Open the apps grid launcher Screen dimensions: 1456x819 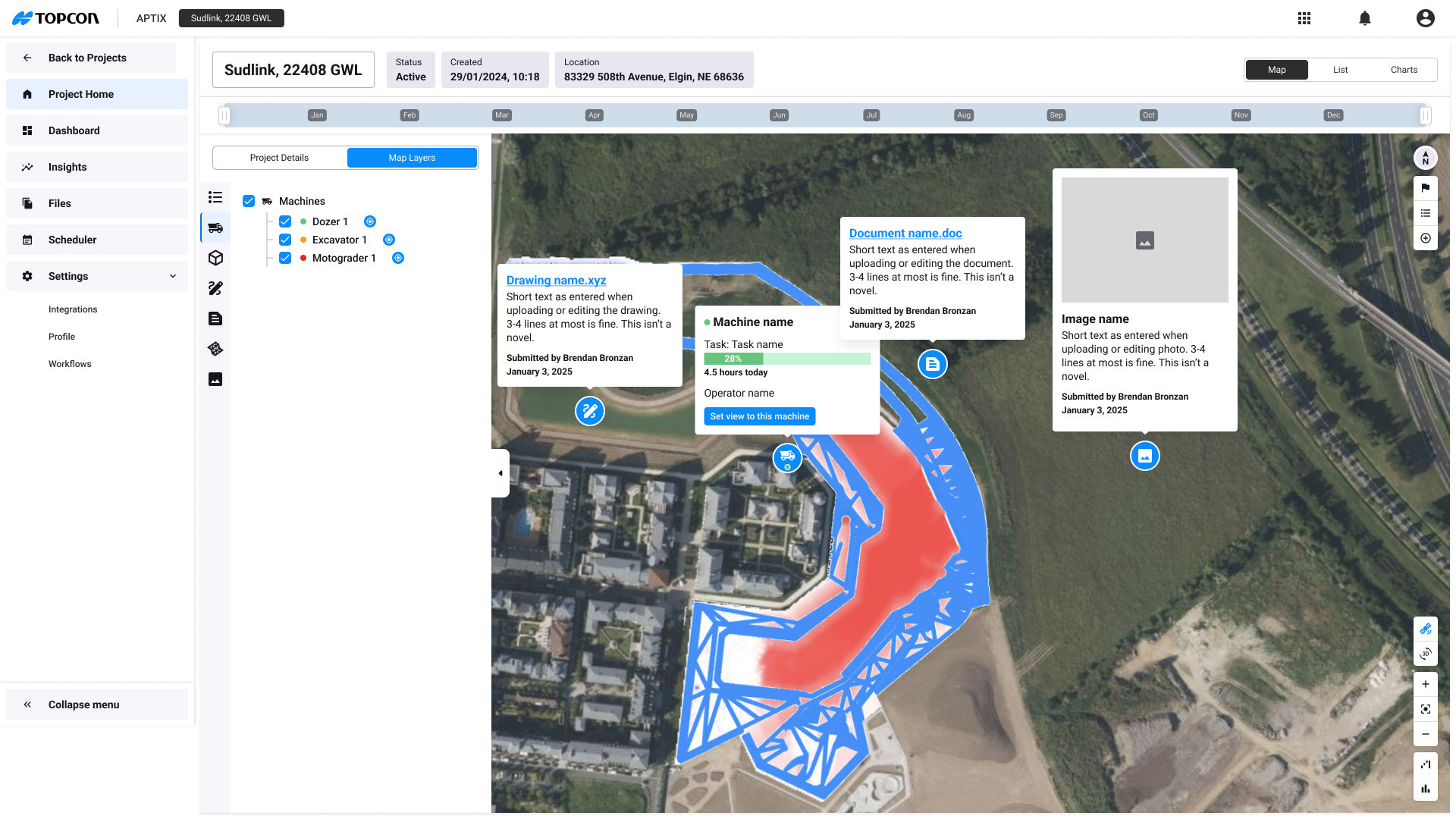click(x=1304, y=18)
